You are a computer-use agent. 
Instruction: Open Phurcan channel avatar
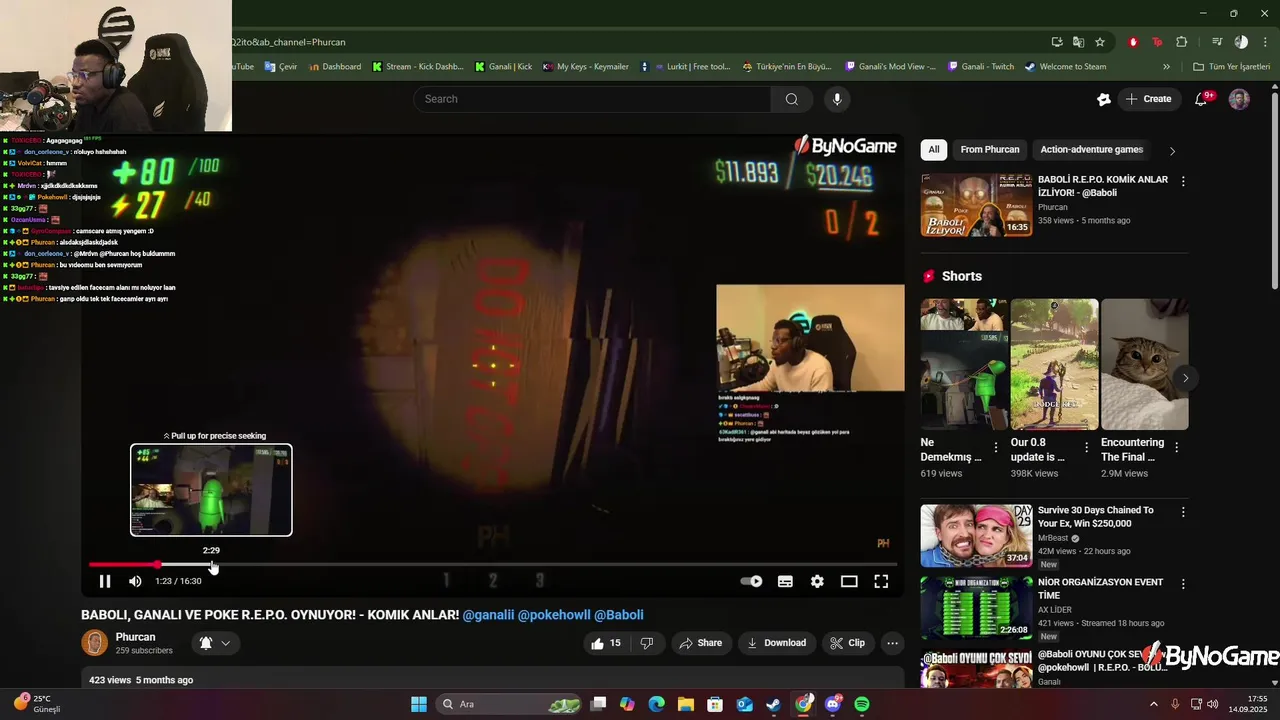click(x=95, y=643)
